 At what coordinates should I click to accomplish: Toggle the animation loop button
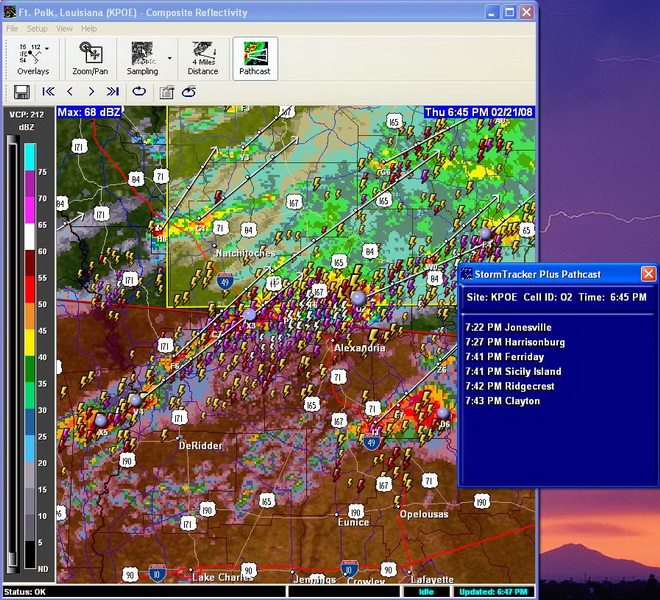138,92
